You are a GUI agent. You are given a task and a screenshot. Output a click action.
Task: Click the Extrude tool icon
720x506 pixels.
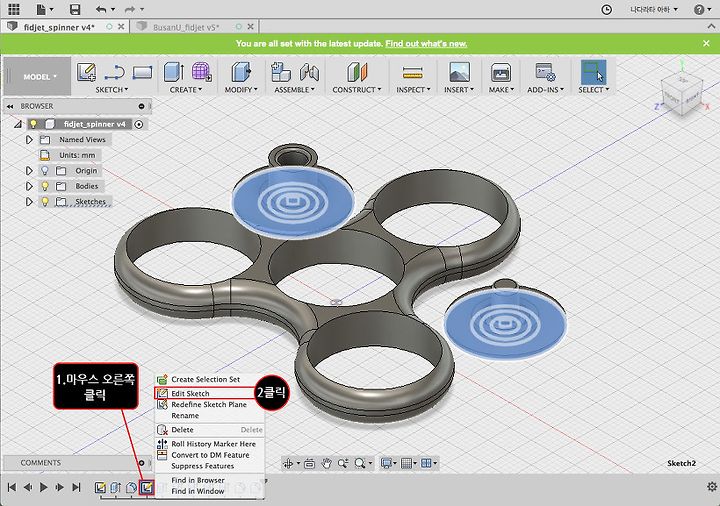click(x=174, y=72)
